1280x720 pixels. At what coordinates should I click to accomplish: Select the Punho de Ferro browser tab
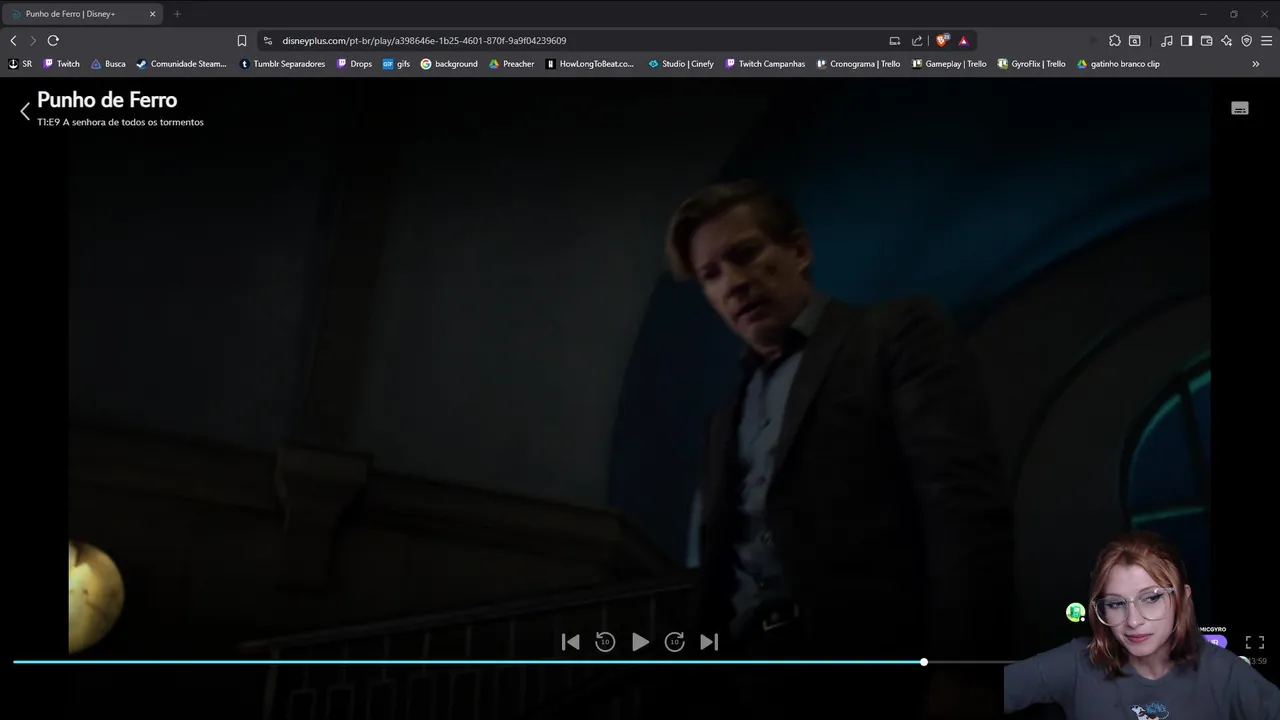click(x=80, y=14)
